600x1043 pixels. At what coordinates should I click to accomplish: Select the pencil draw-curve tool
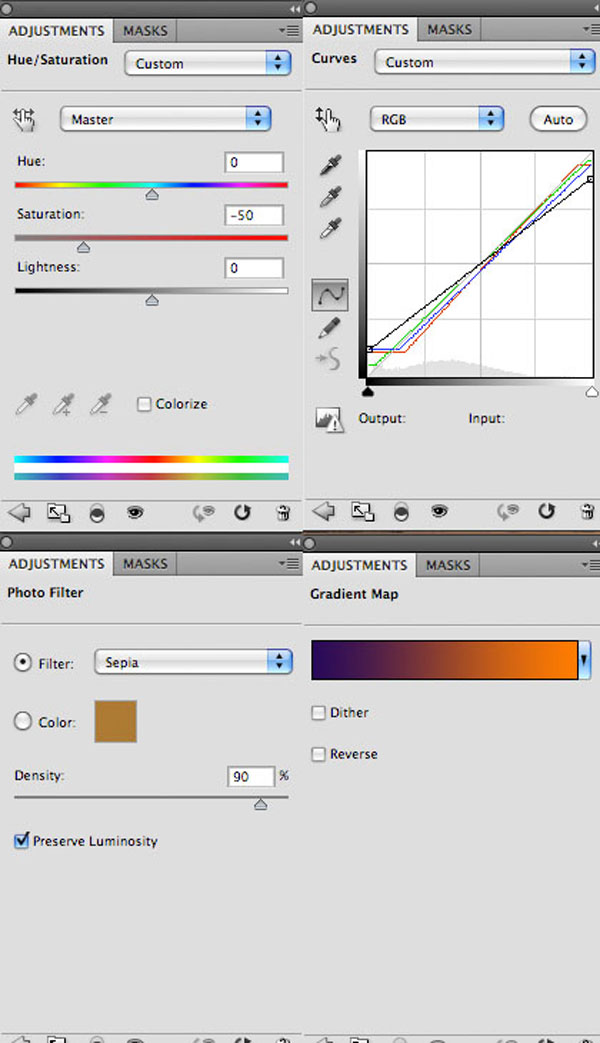click(330, 327)
